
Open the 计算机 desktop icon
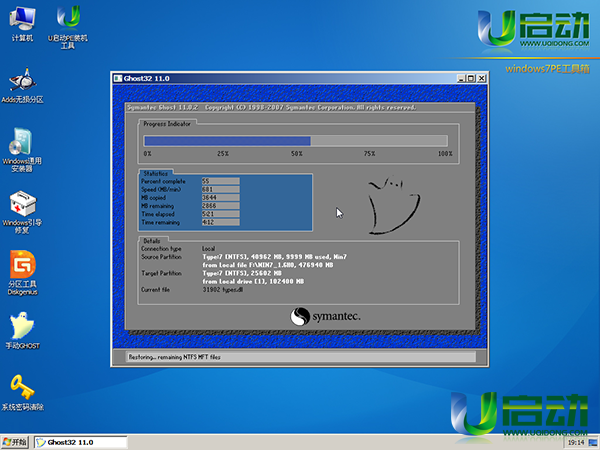click(x=22, y=24)
